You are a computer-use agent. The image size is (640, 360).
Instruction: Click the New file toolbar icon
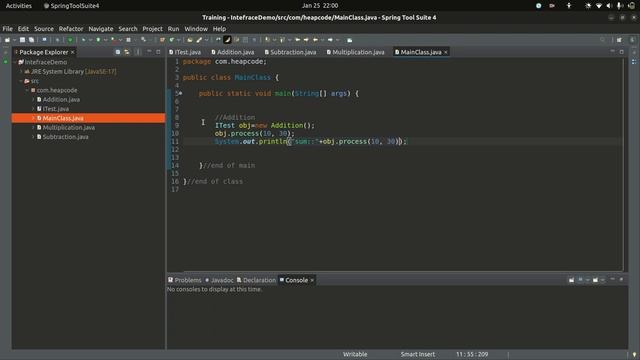pos(7,40)
